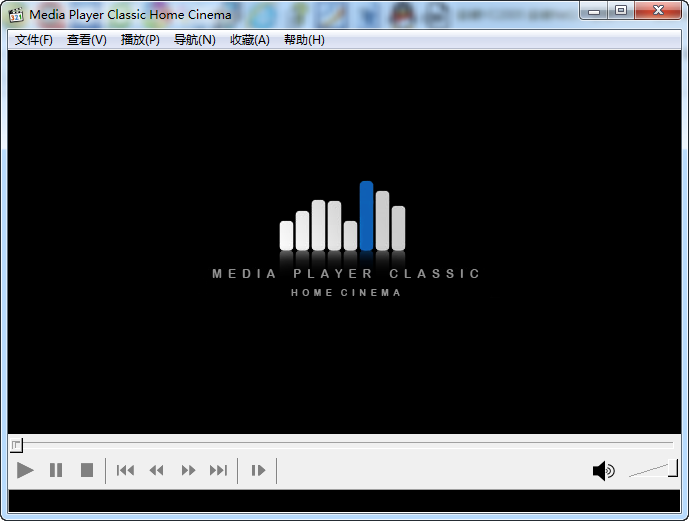Click the Media Player Classic logo in video area

[345, 239]
